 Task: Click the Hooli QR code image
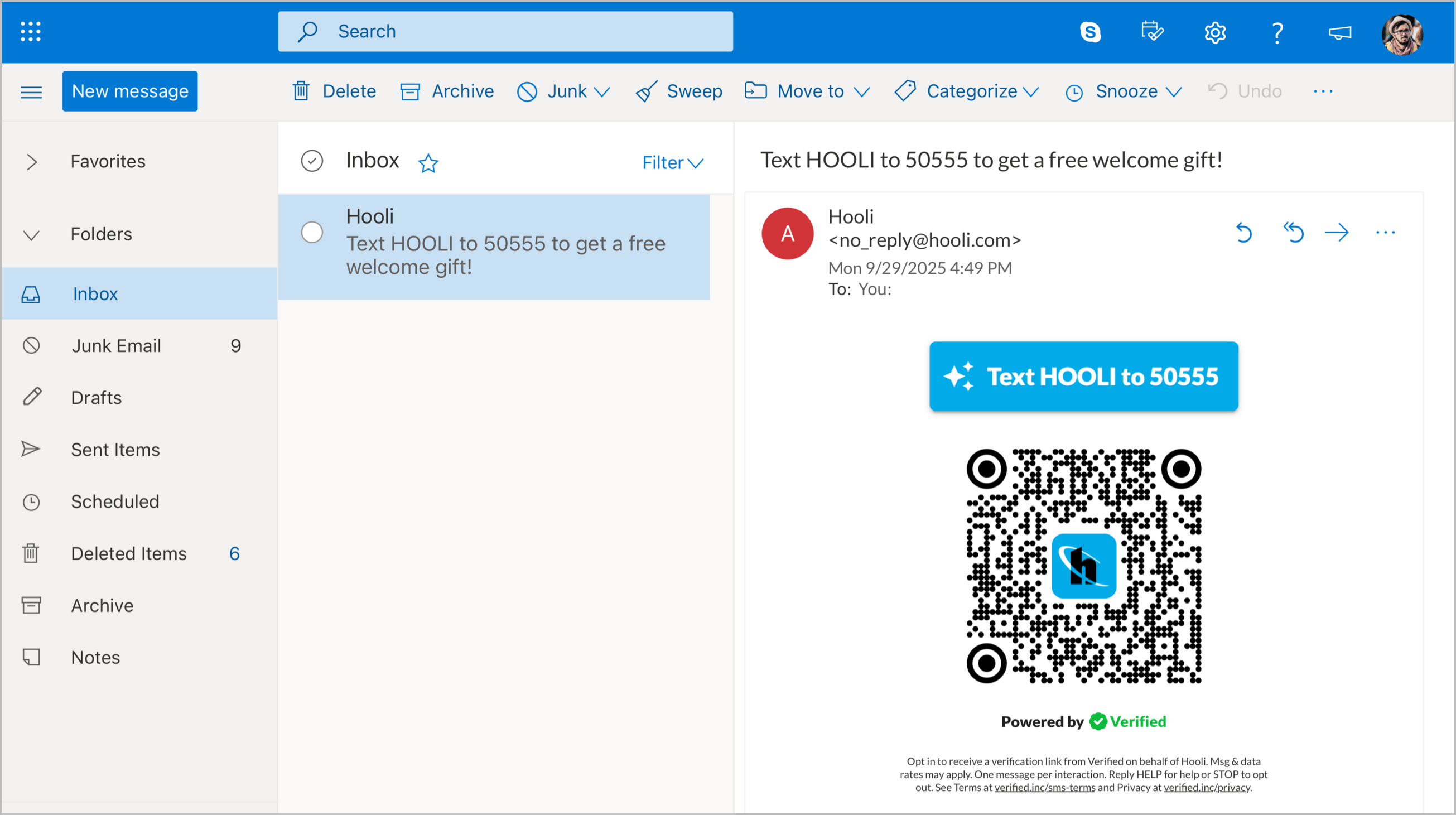tap(1083, 566)
